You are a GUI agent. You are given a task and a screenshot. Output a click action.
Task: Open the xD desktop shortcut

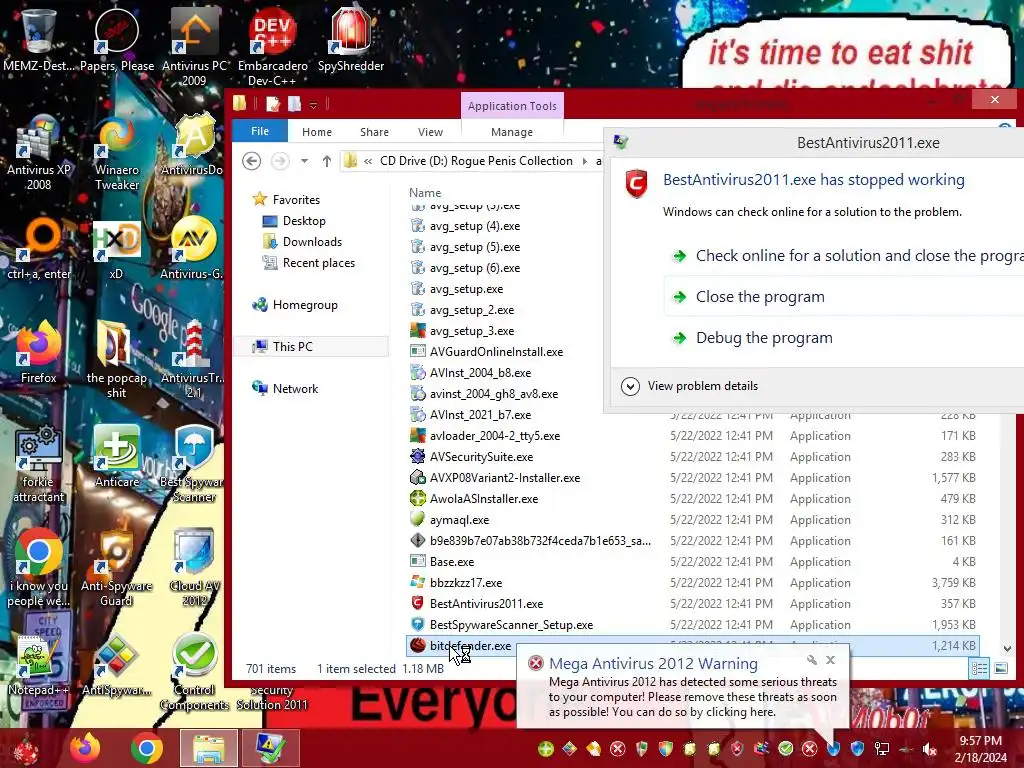pyautogui.click(x=116, y=249)
